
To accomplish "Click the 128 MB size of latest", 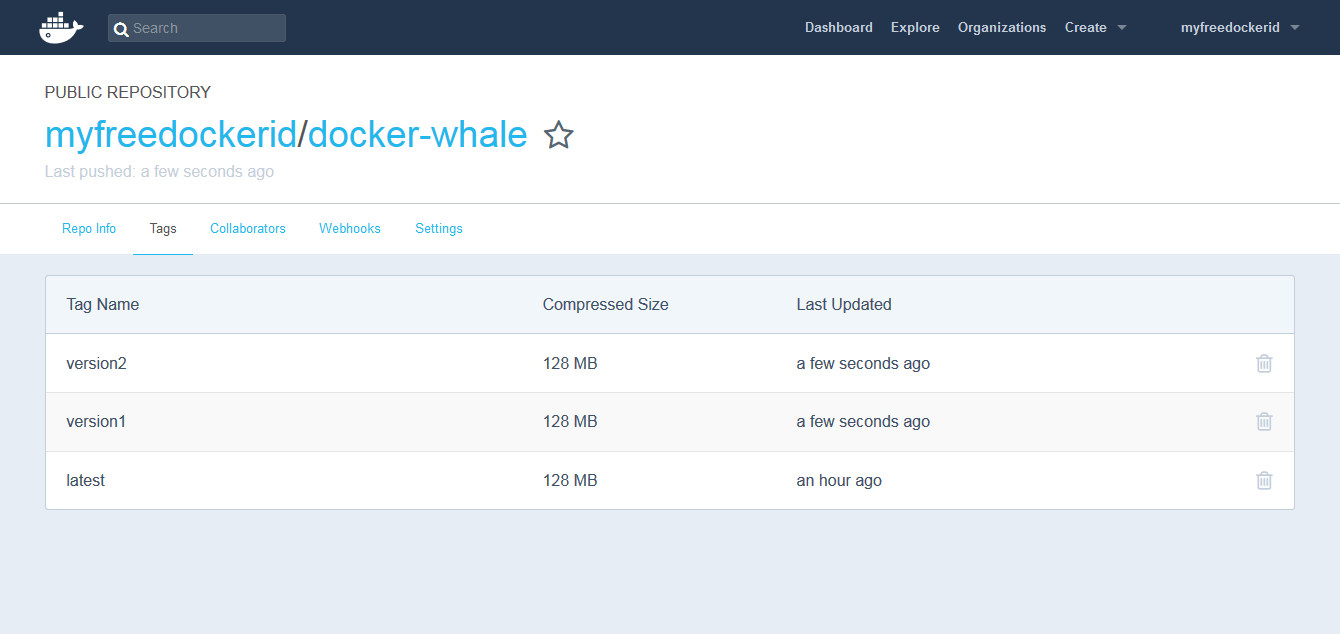I will coord(570,480).
